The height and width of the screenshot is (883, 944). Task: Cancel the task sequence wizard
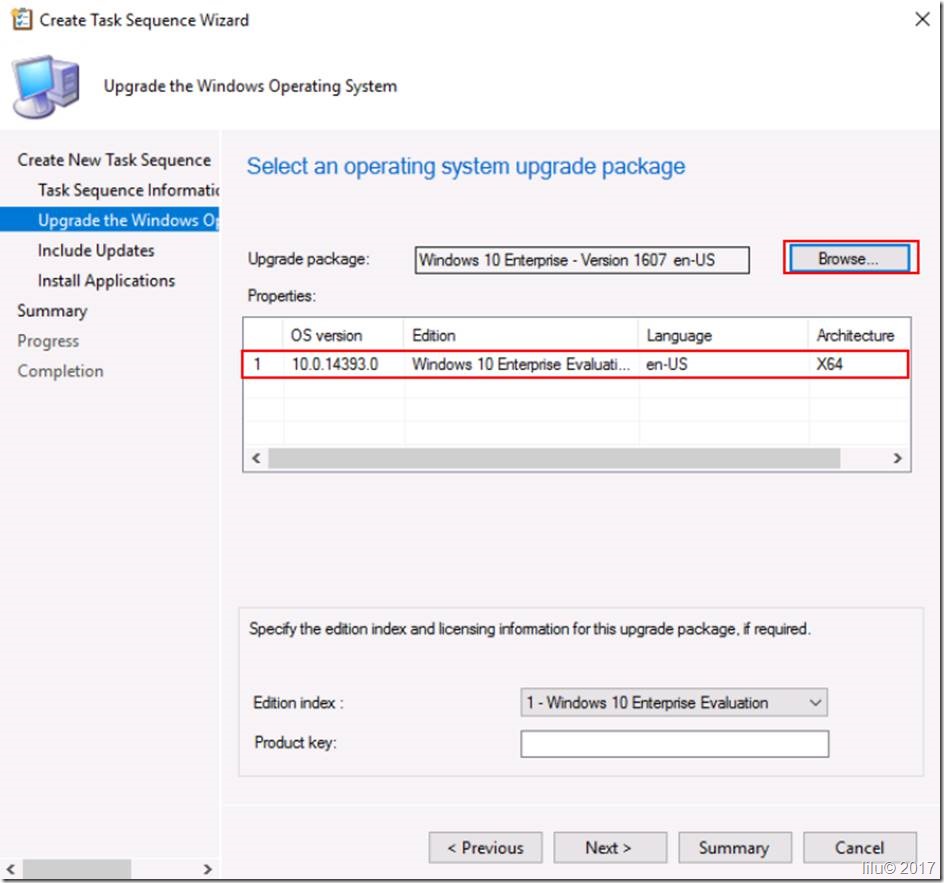coord(860,847)
